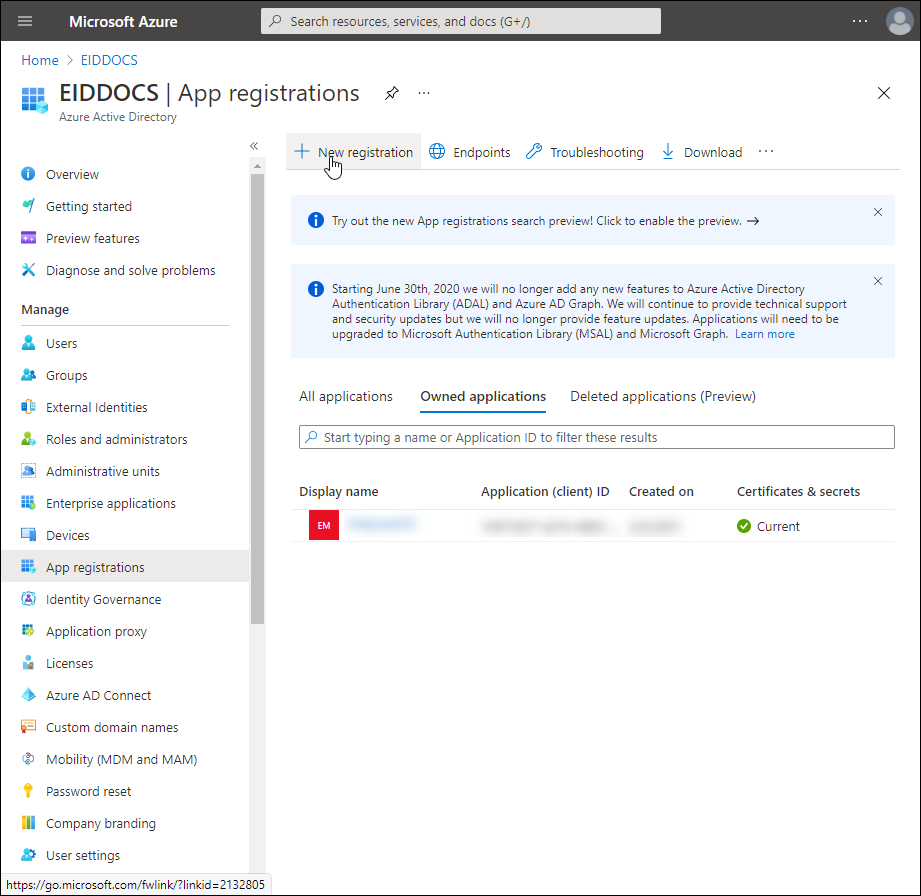Go to Home breadcrumb link
Screen dimensions: 921x896
click(40, 60)
